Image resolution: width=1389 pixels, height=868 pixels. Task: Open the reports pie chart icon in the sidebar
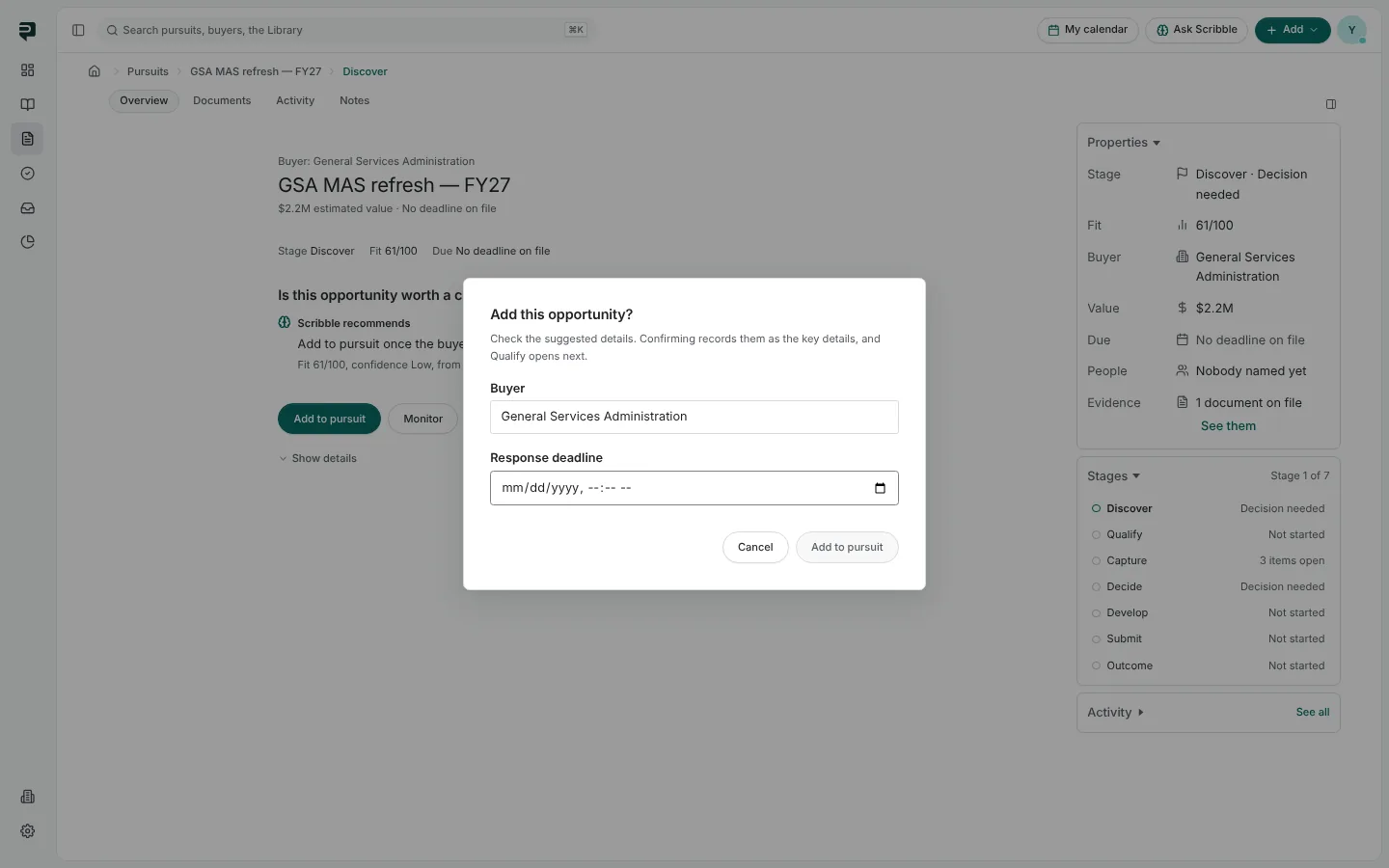click(27, 242)
